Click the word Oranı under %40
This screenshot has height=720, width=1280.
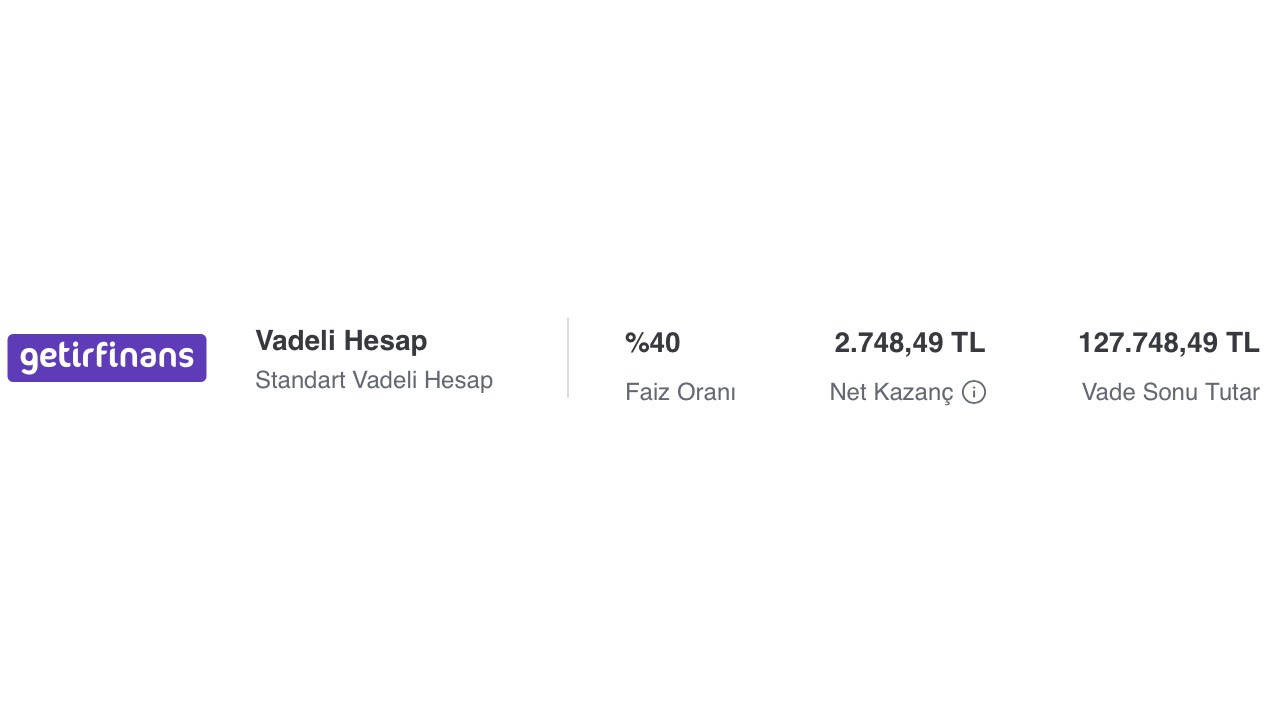(706, 392)
